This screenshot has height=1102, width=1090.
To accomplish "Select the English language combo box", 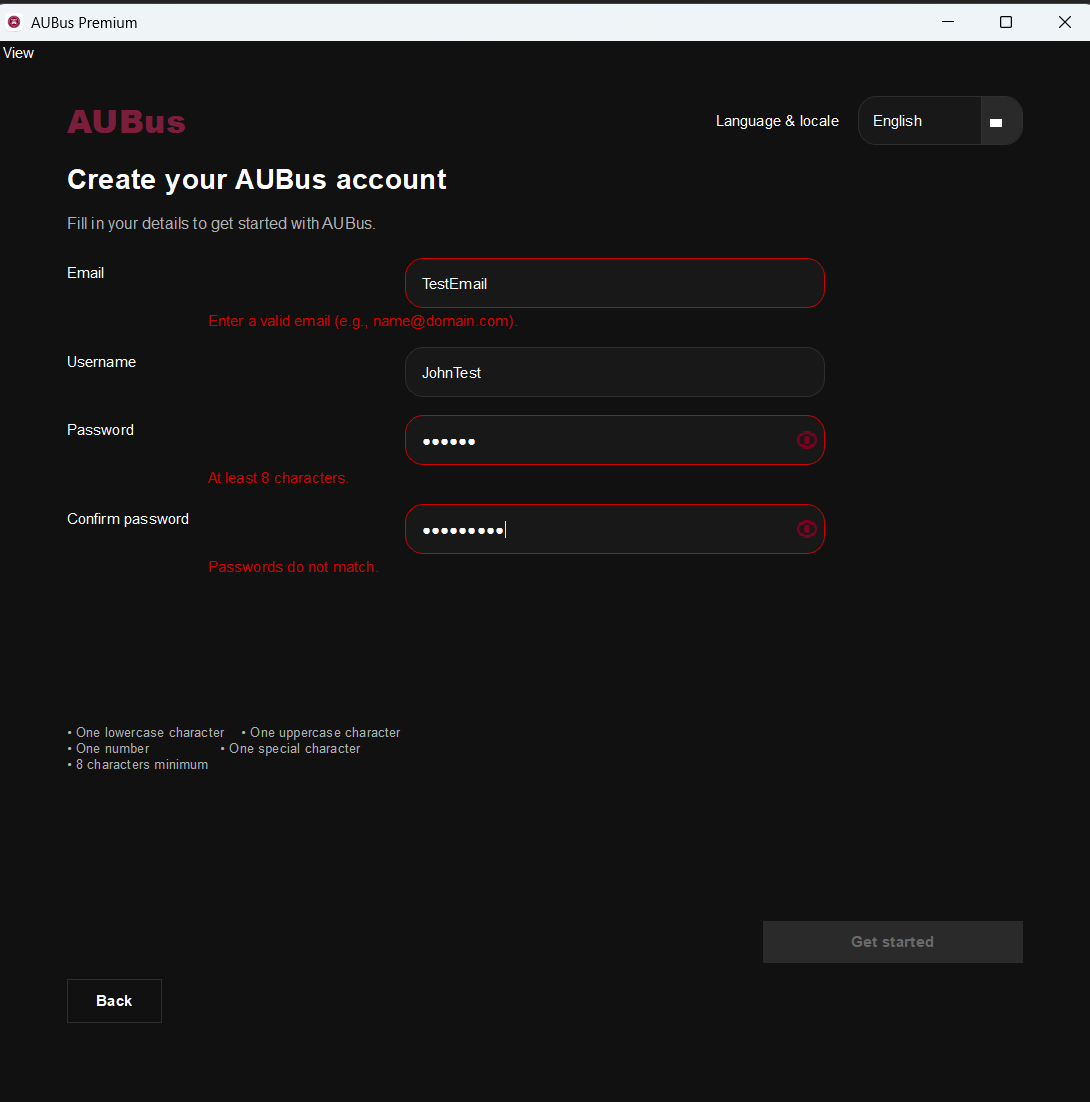I will [x=940, y=121].
